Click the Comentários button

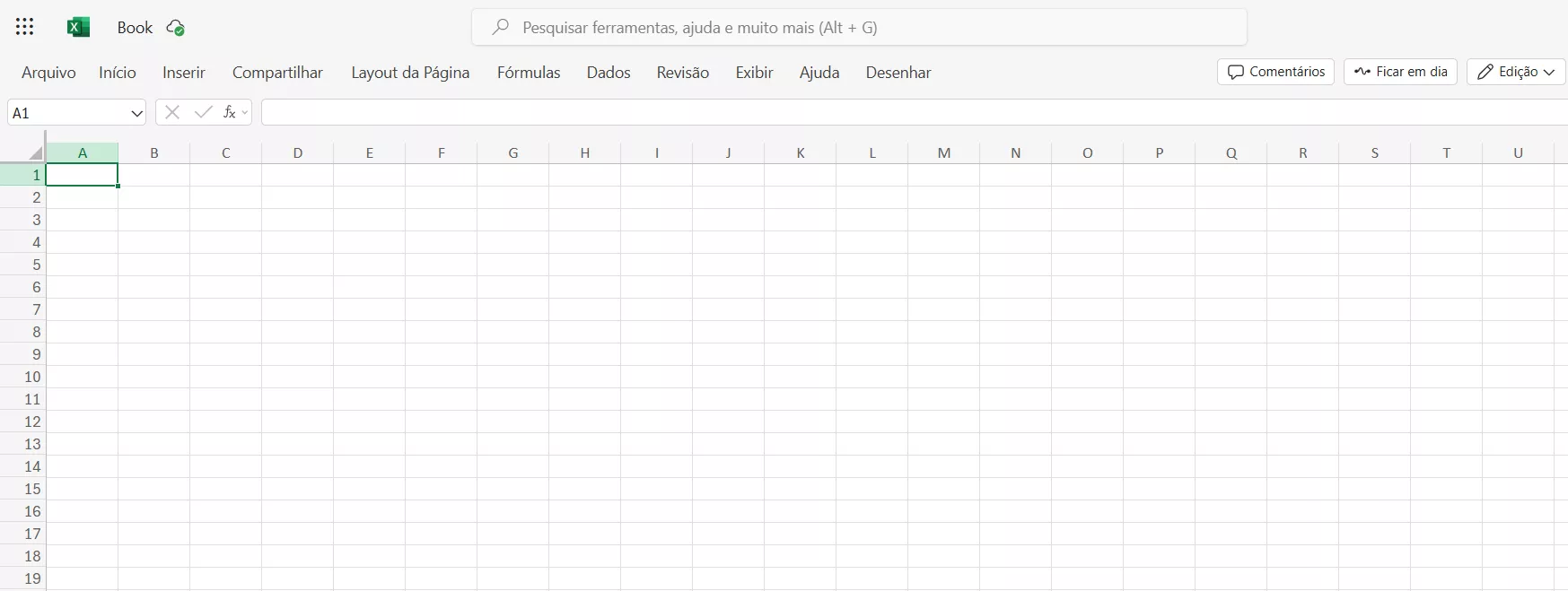1275,72
